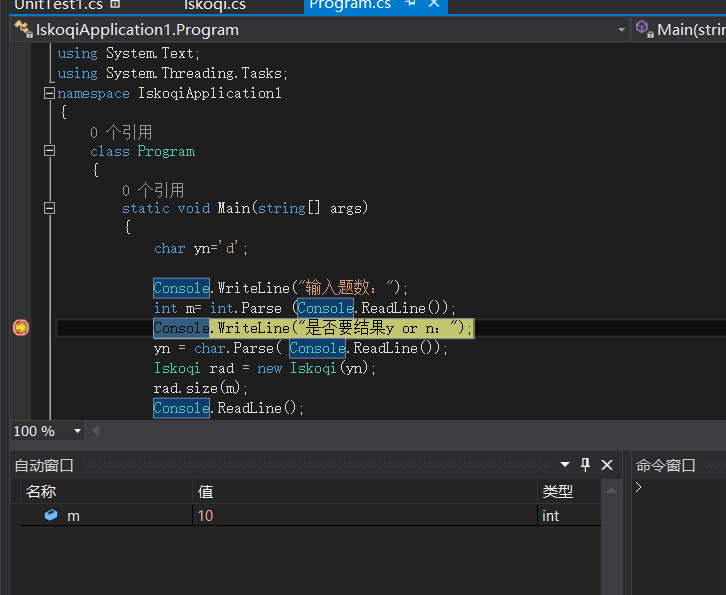Image resolution: width=726 pixels, height=595 pixels.
Task: Collapse the namespace IskoqiApplication1 block
Action: click(x=49, y=94)
